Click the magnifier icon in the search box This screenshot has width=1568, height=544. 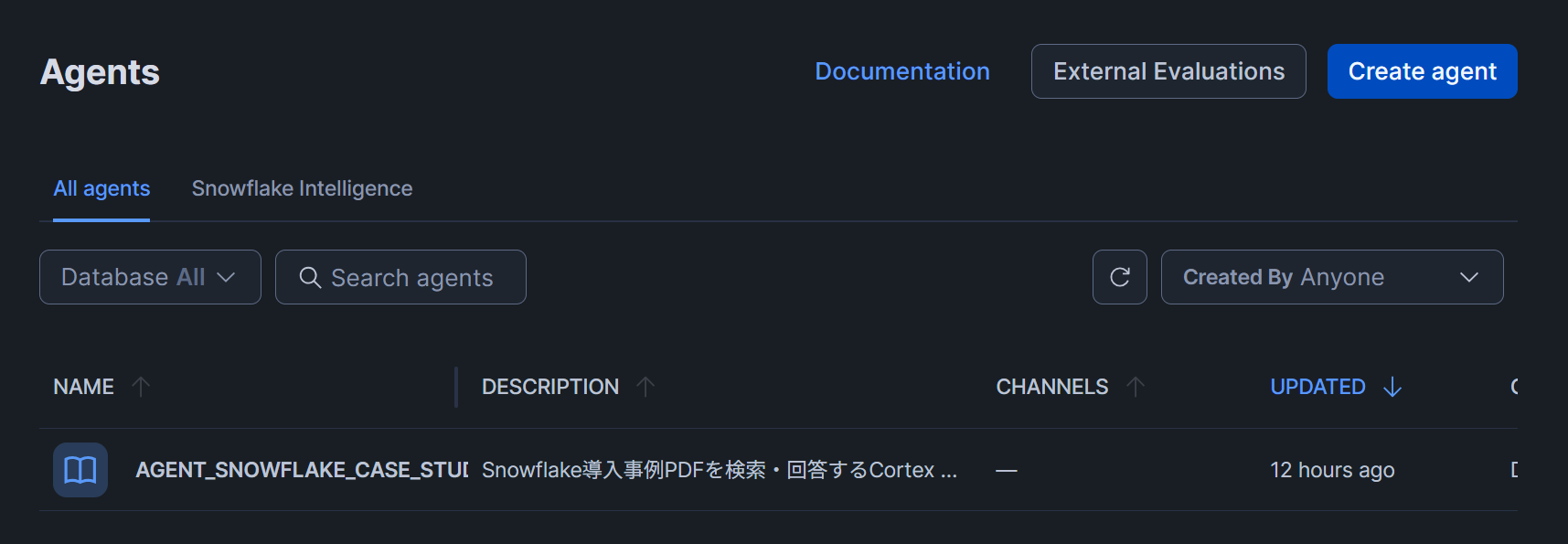click(x=310, y=277)
